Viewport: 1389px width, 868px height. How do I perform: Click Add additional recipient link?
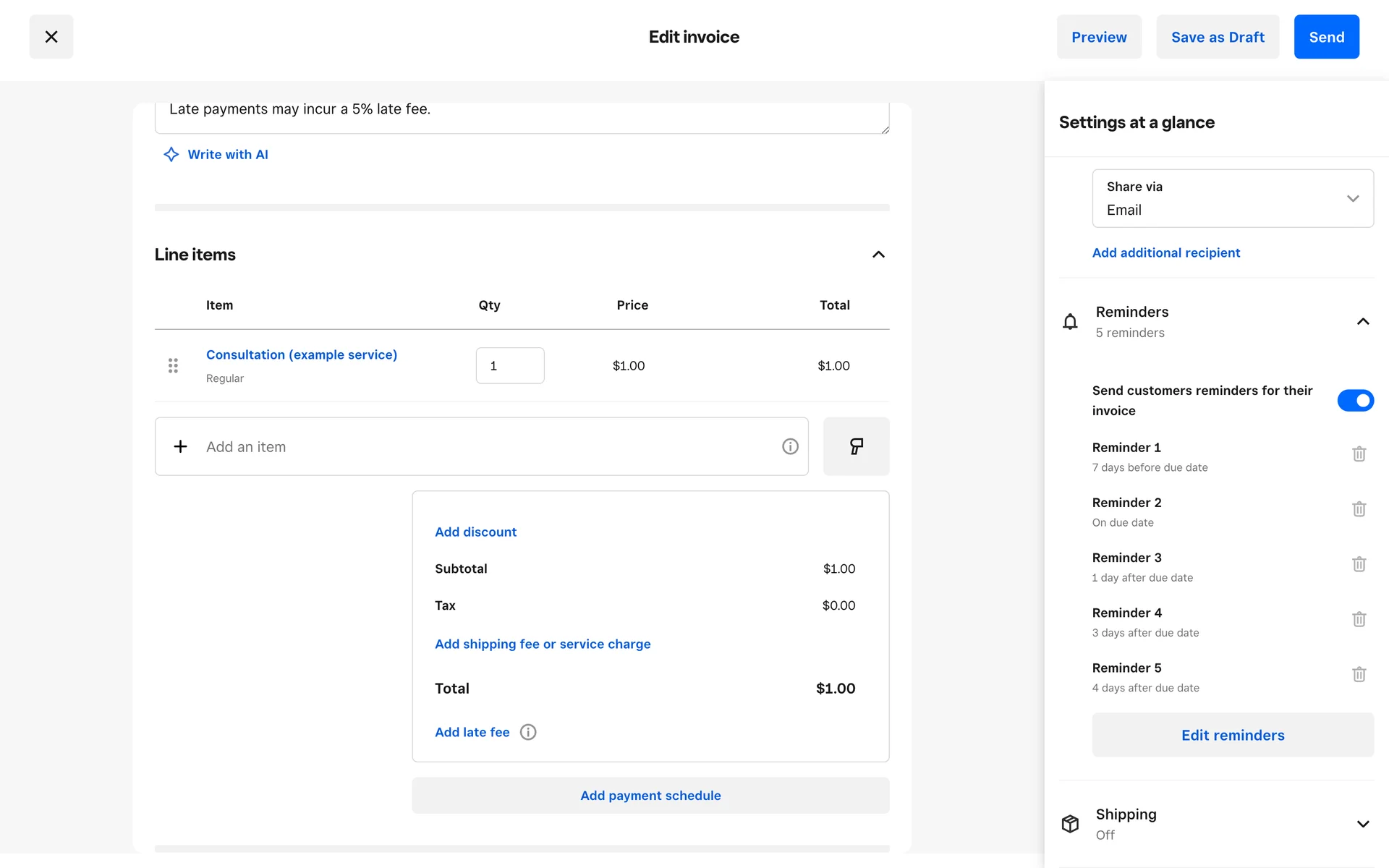click(x=1165, y=252)
